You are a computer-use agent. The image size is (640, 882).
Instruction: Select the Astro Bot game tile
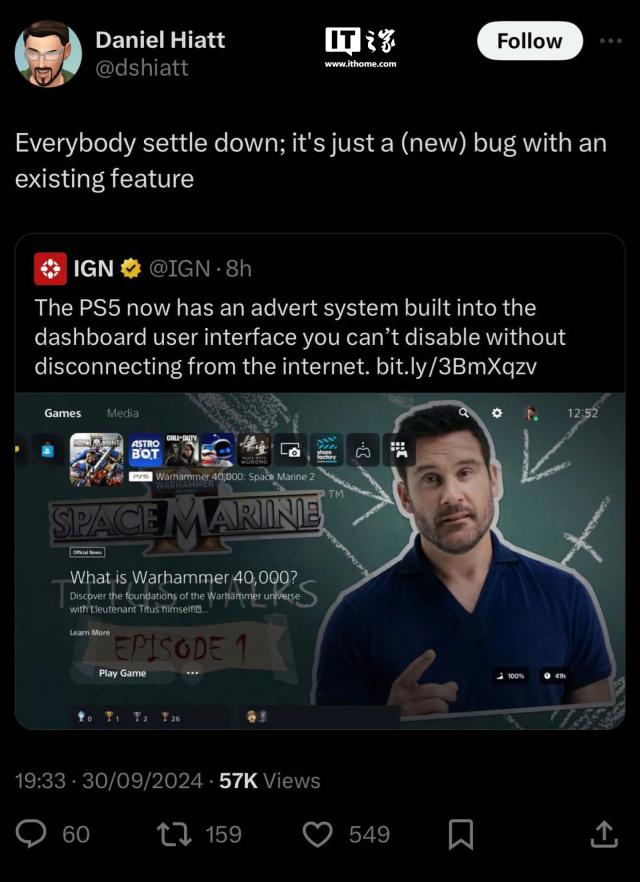(x=145, y=449)
